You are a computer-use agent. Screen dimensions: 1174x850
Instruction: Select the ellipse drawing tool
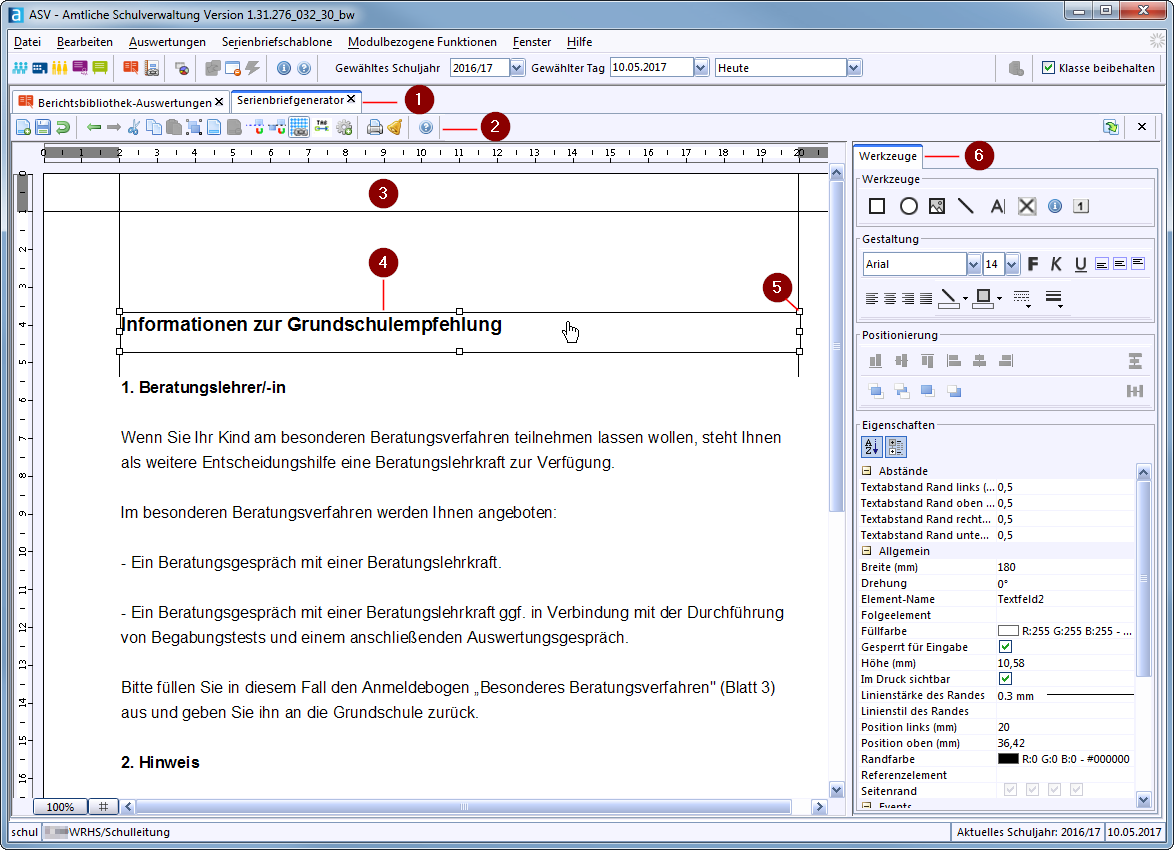click(908, 206)
